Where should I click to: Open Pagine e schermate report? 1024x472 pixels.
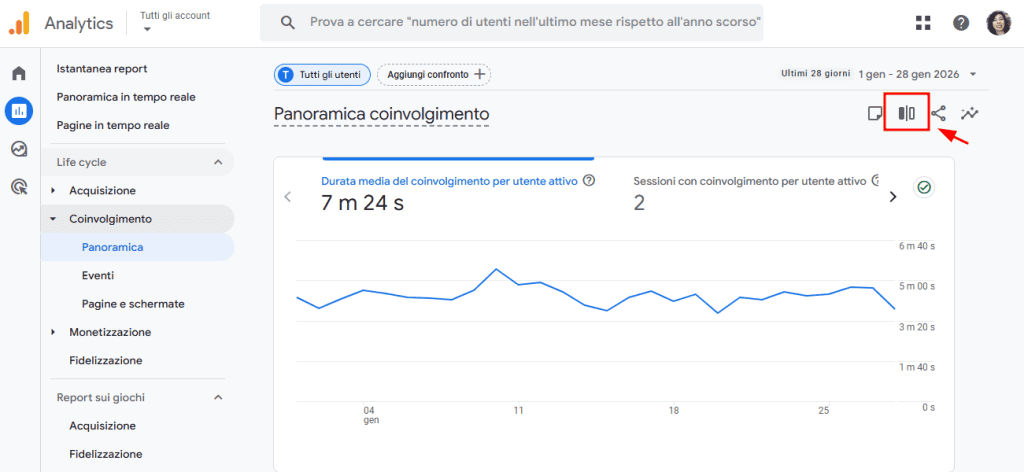tap(133, 304)
